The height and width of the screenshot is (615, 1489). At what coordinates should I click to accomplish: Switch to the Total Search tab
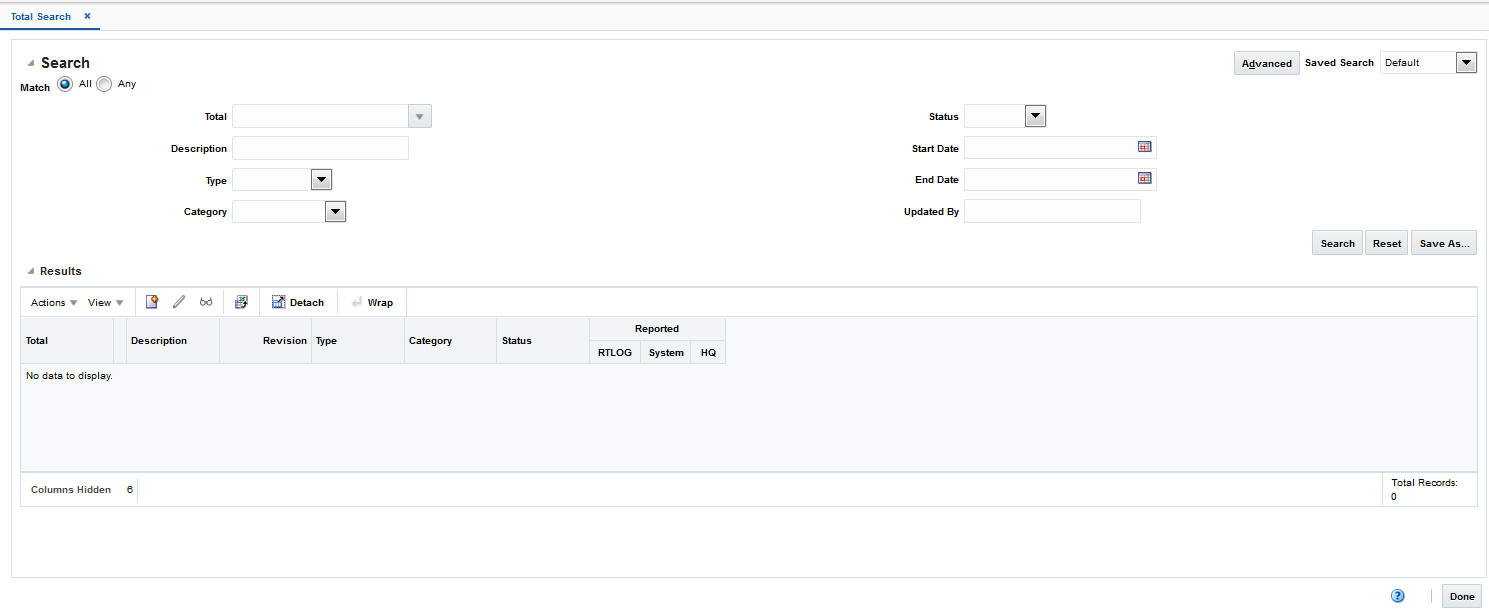coord(40,16)
